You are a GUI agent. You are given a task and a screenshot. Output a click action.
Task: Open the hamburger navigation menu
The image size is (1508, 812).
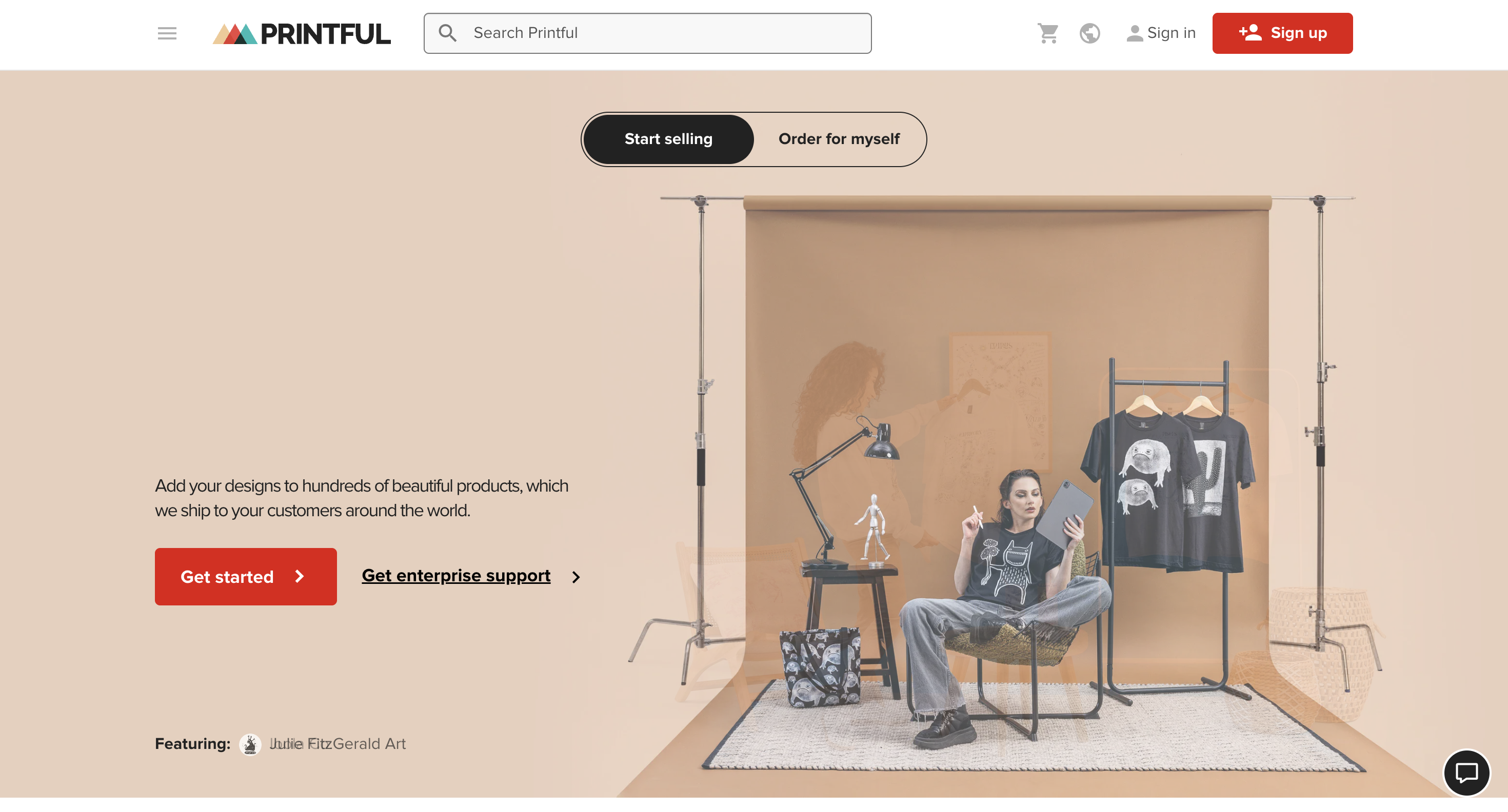167,33
